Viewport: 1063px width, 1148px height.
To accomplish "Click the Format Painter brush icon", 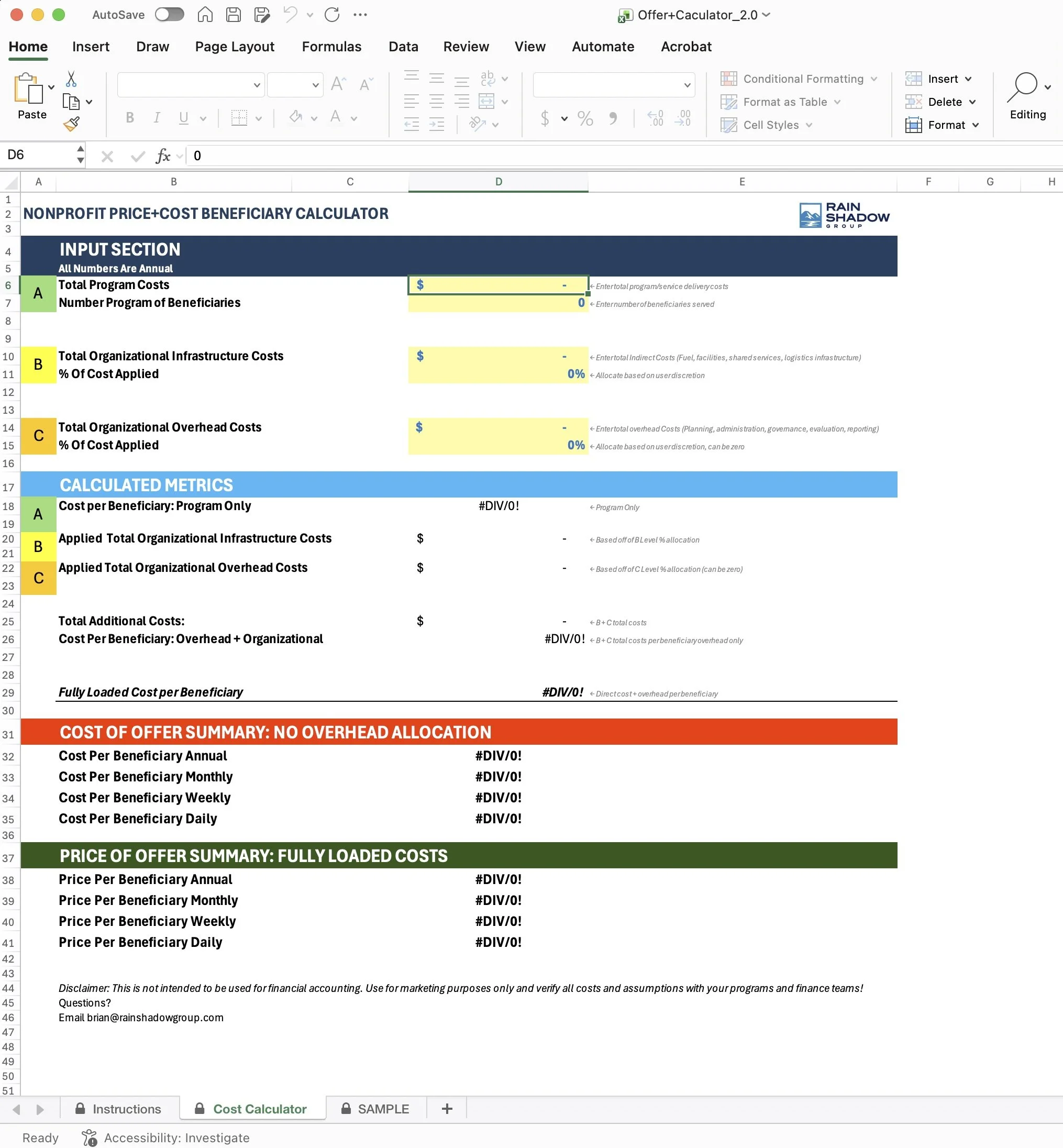I will click(71, 124).
